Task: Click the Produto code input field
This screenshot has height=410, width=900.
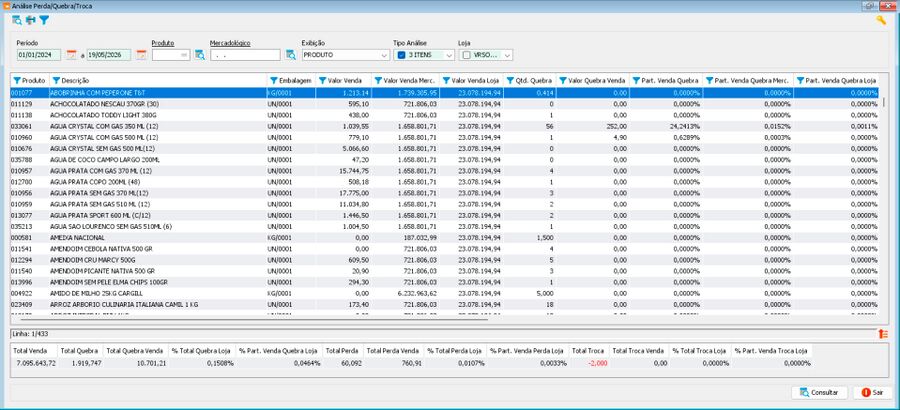Action: (170, 55)
